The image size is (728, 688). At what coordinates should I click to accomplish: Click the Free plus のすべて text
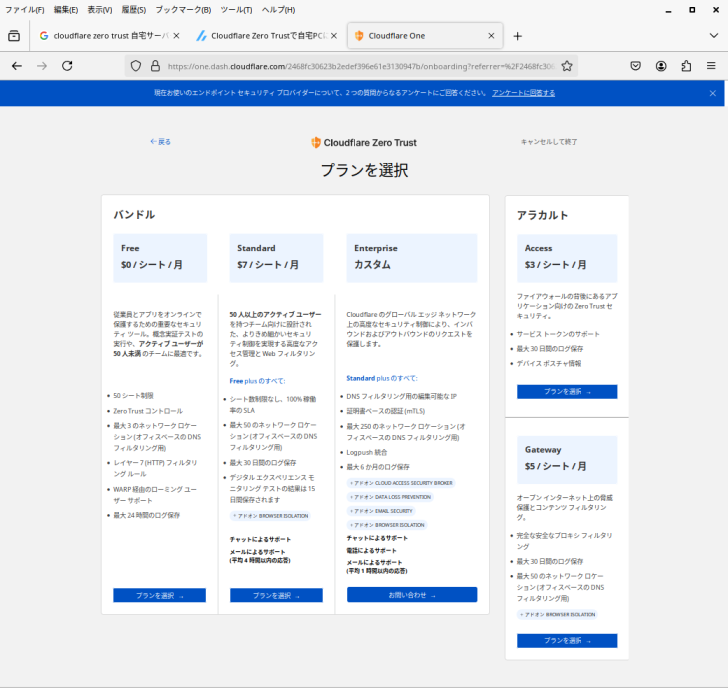pos(257,381)
